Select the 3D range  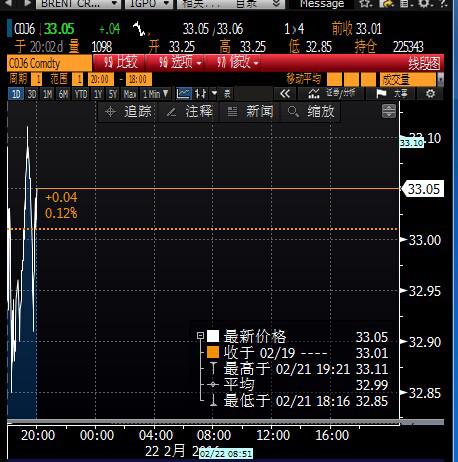pos(32,94)
